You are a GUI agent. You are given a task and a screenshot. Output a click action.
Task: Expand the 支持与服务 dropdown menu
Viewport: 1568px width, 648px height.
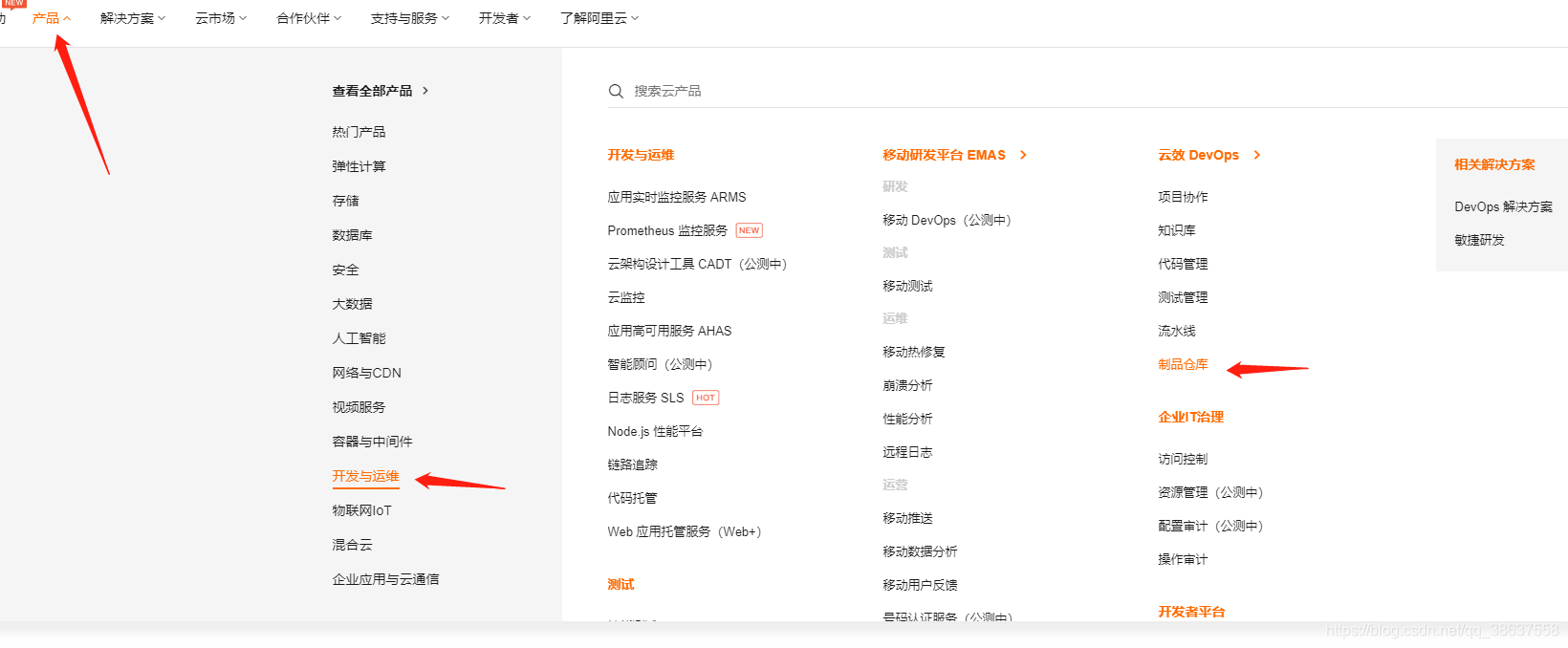[410, 18]
